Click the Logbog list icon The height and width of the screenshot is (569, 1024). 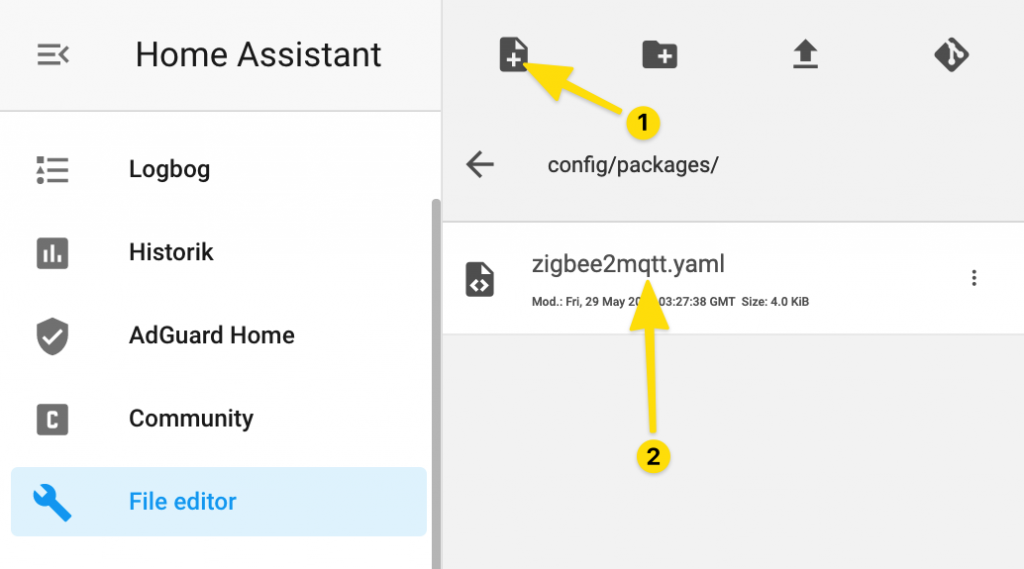(52, 170)
